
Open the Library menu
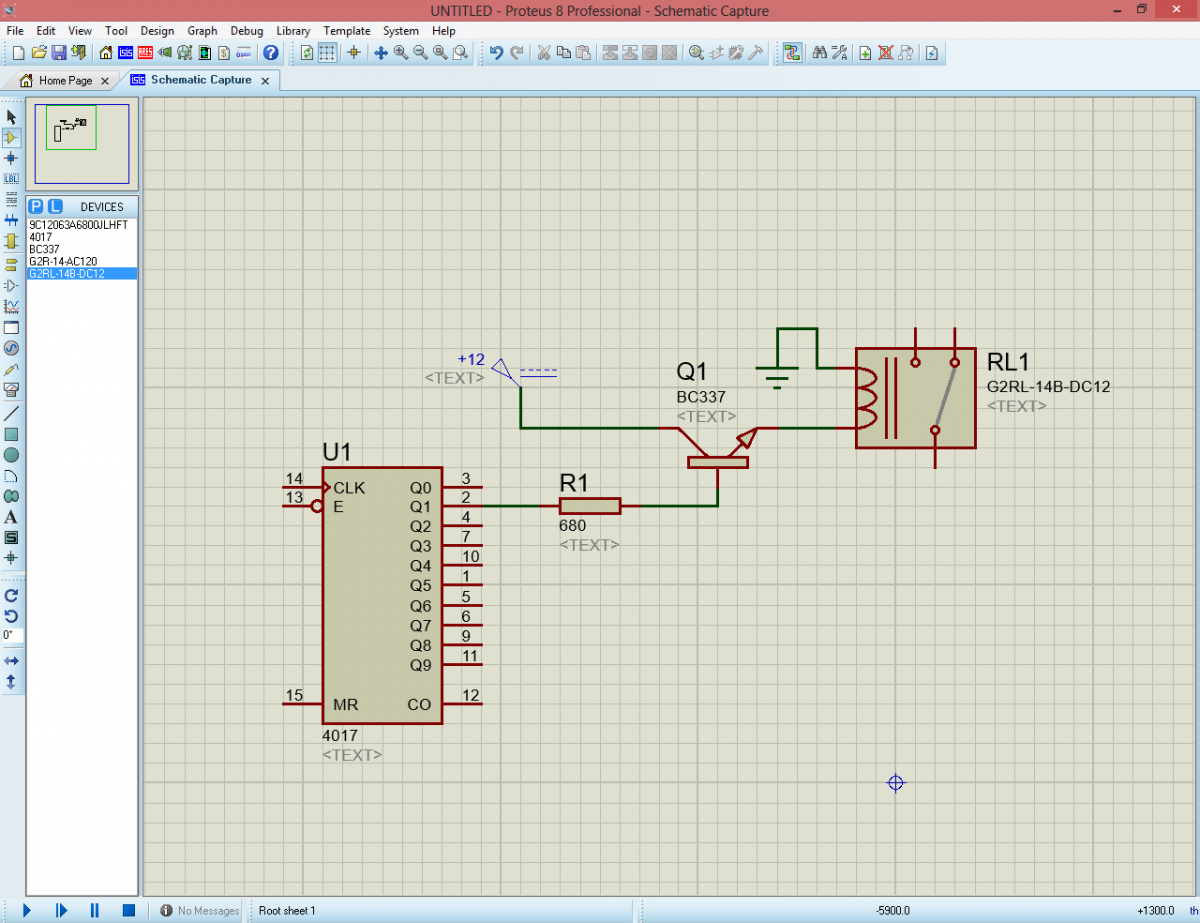click(x=293, y=31)
